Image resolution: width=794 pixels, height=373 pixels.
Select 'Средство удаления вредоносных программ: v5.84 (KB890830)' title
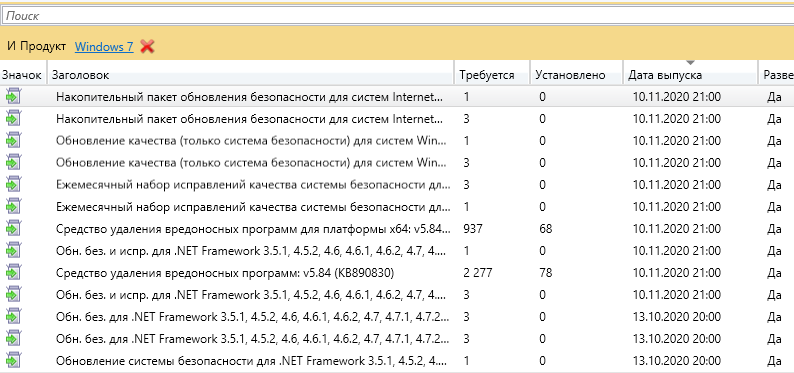tap(225, 273)
